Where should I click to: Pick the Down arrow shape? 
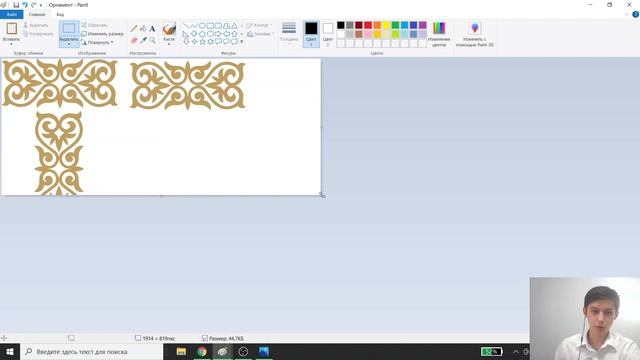coord(186,42)
